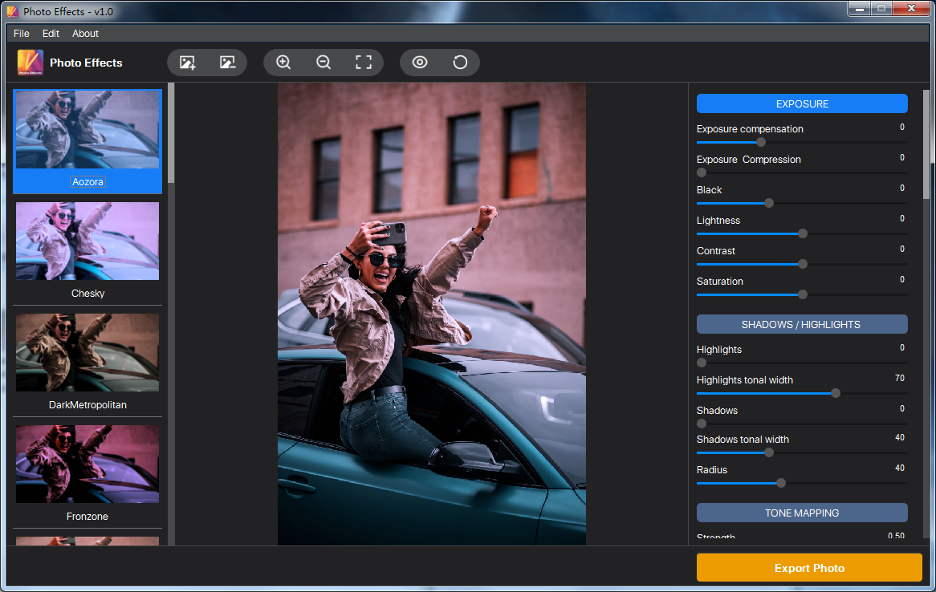
Task: Zoom in on the photo
Action: (x=284, y=63)
